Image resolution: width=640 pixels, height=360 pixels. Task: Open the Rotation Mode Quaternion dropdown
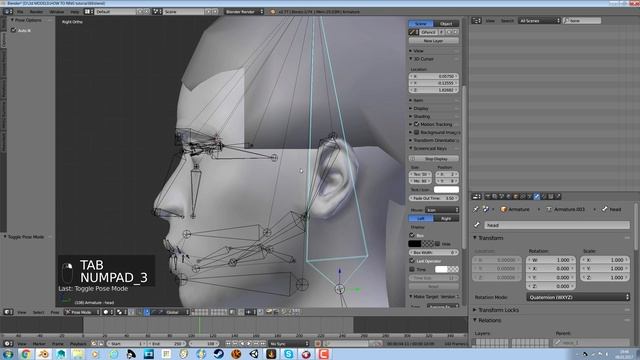[x=578, y=297]
